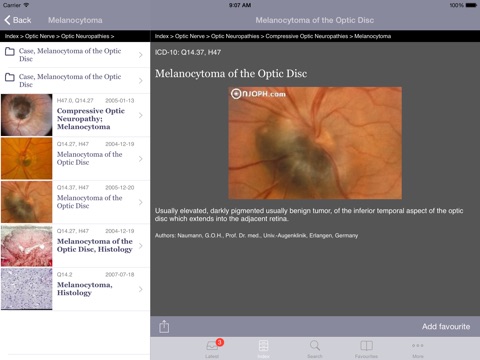
Task: Click 'Melanocytoma' at end of right breadcrumb
Action: [372, 36]
